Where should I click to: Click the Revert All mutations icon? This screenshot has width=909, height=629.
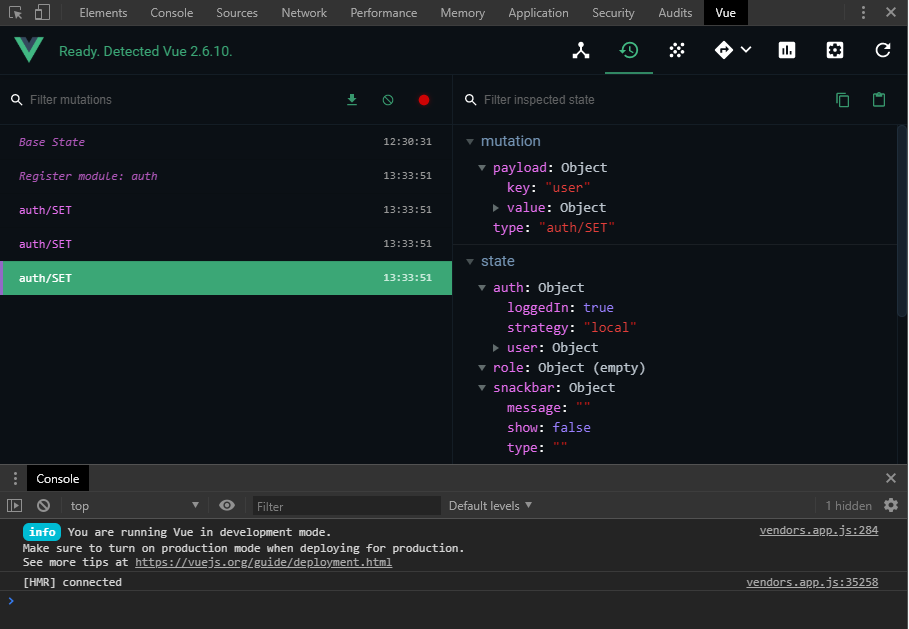coord(388,100)
